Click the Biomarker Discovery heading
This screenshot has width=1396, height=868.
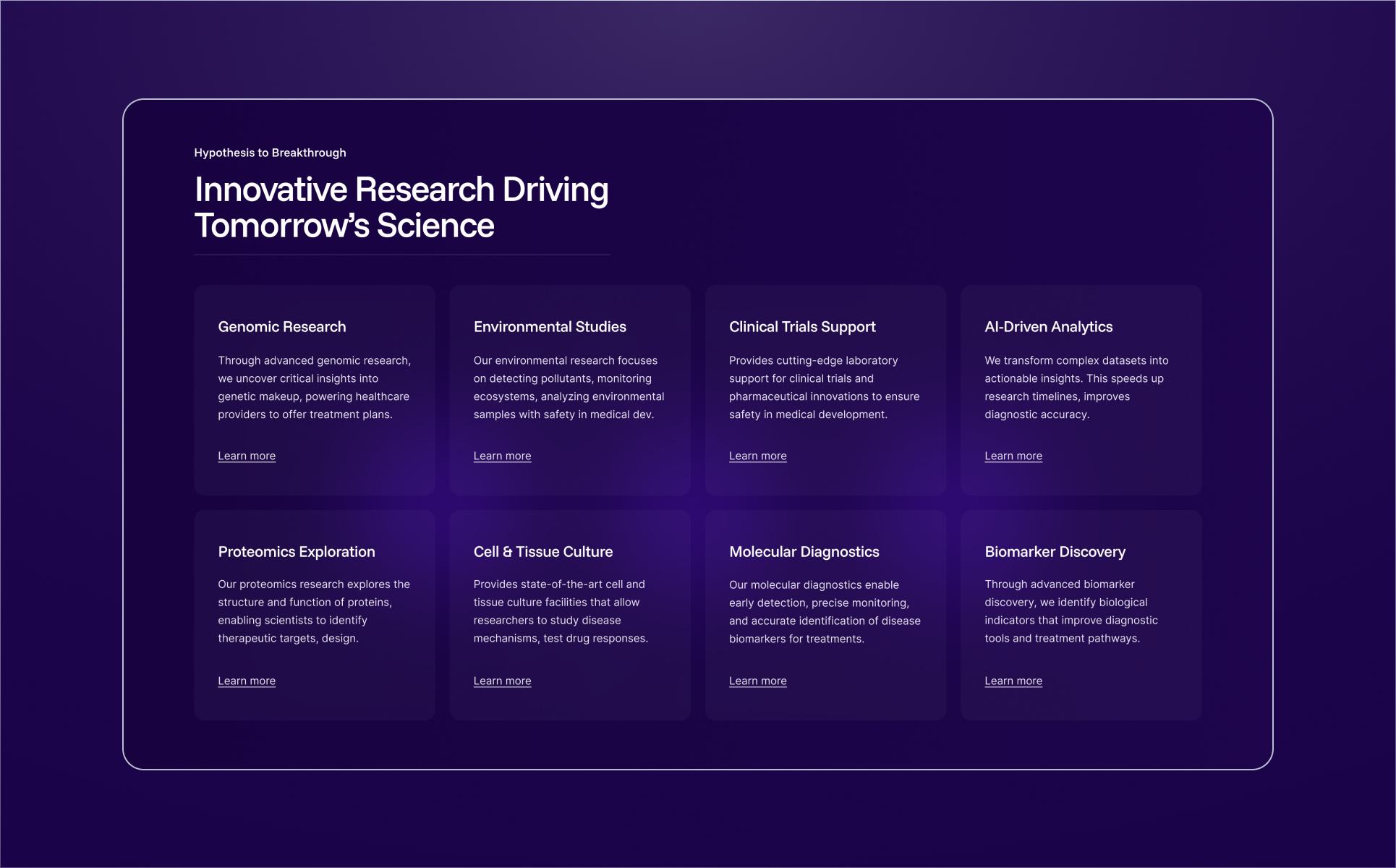[1055, 552]
